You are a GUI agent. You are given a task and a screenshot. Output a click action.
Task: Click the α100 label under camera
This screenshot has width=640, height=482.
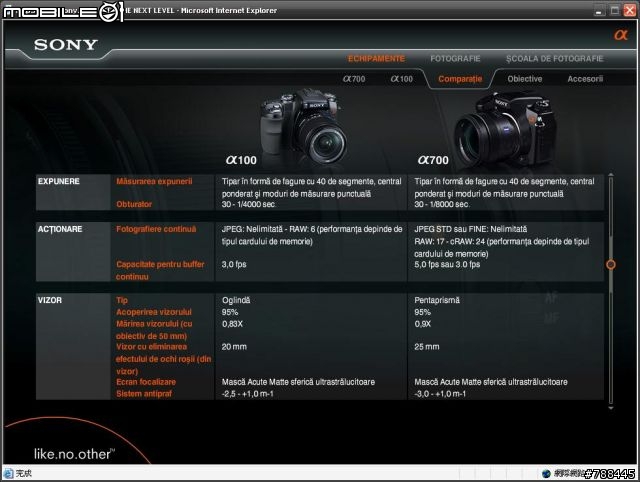(x=241, y=160)
